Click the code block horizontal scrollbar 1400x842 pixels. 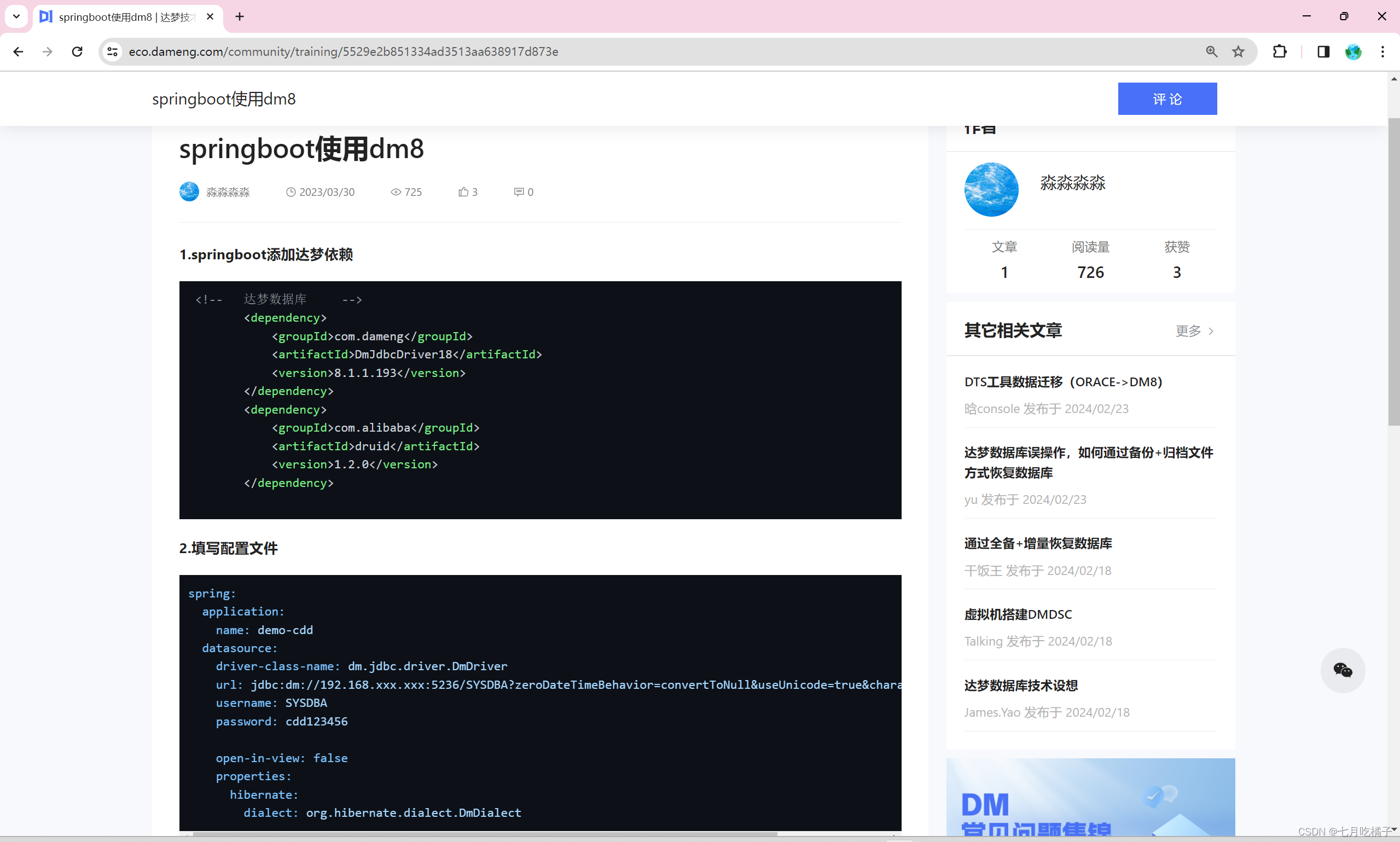(485, 833)
